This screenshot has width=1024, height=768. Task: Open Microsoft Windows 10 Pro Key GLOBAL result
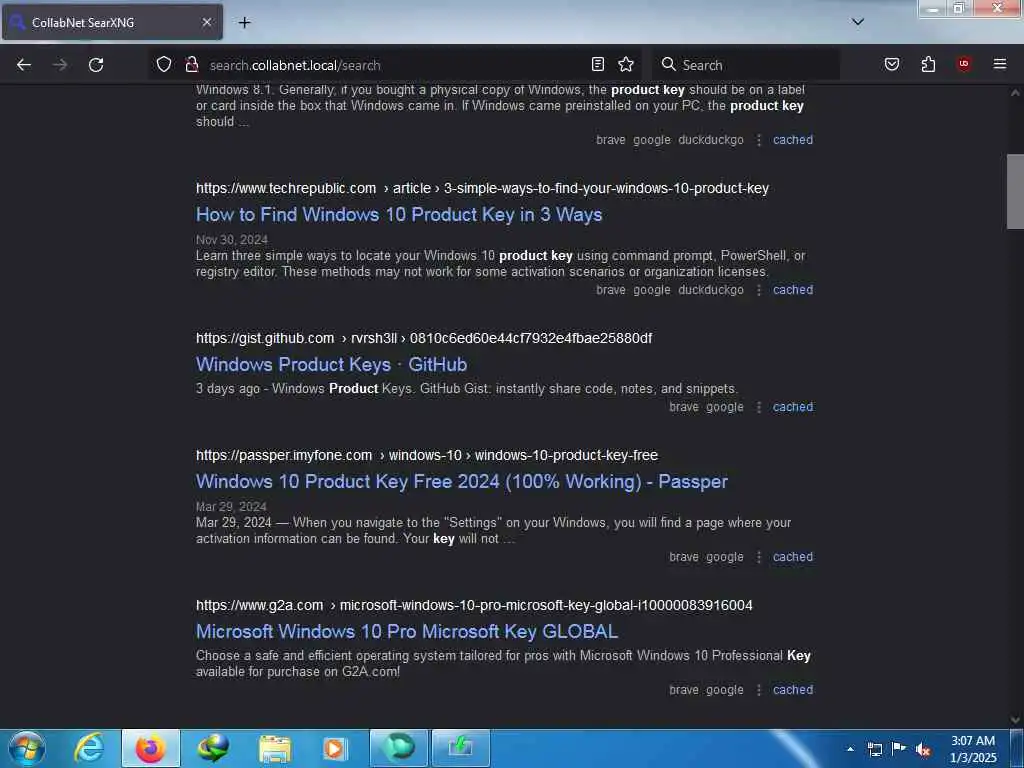click(407, 632)
